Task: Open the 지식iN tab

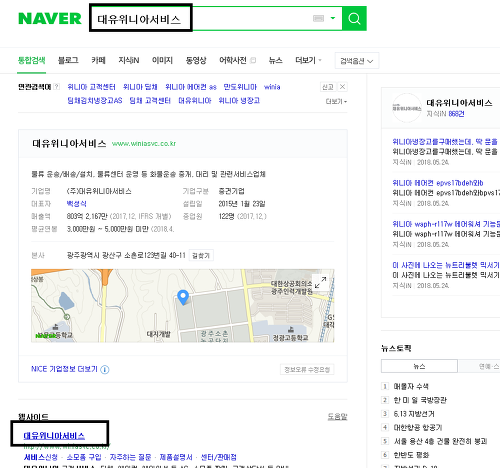Action: pos(129,60)
